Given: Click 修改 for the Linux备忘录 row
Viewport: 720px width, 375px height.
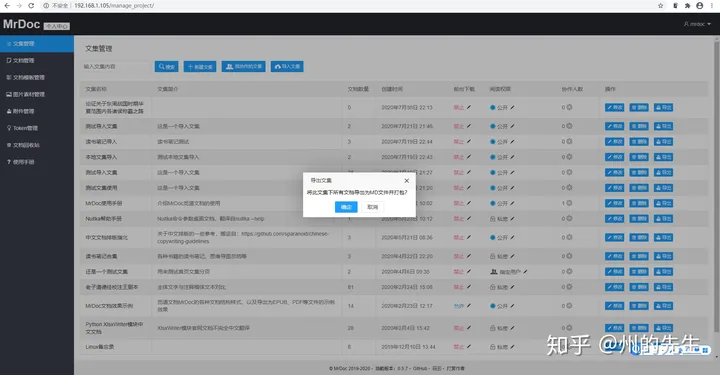Looking at the screenshot, I should (614, 347).
